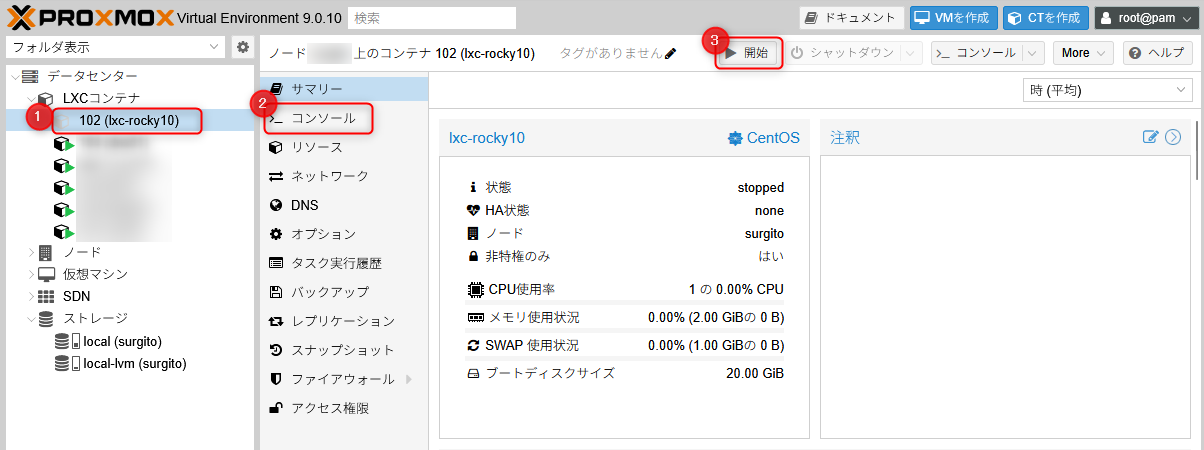The image size is (1204, 450).
Task: Click the pencil icon to edit tags
Action: pos(670,53)
